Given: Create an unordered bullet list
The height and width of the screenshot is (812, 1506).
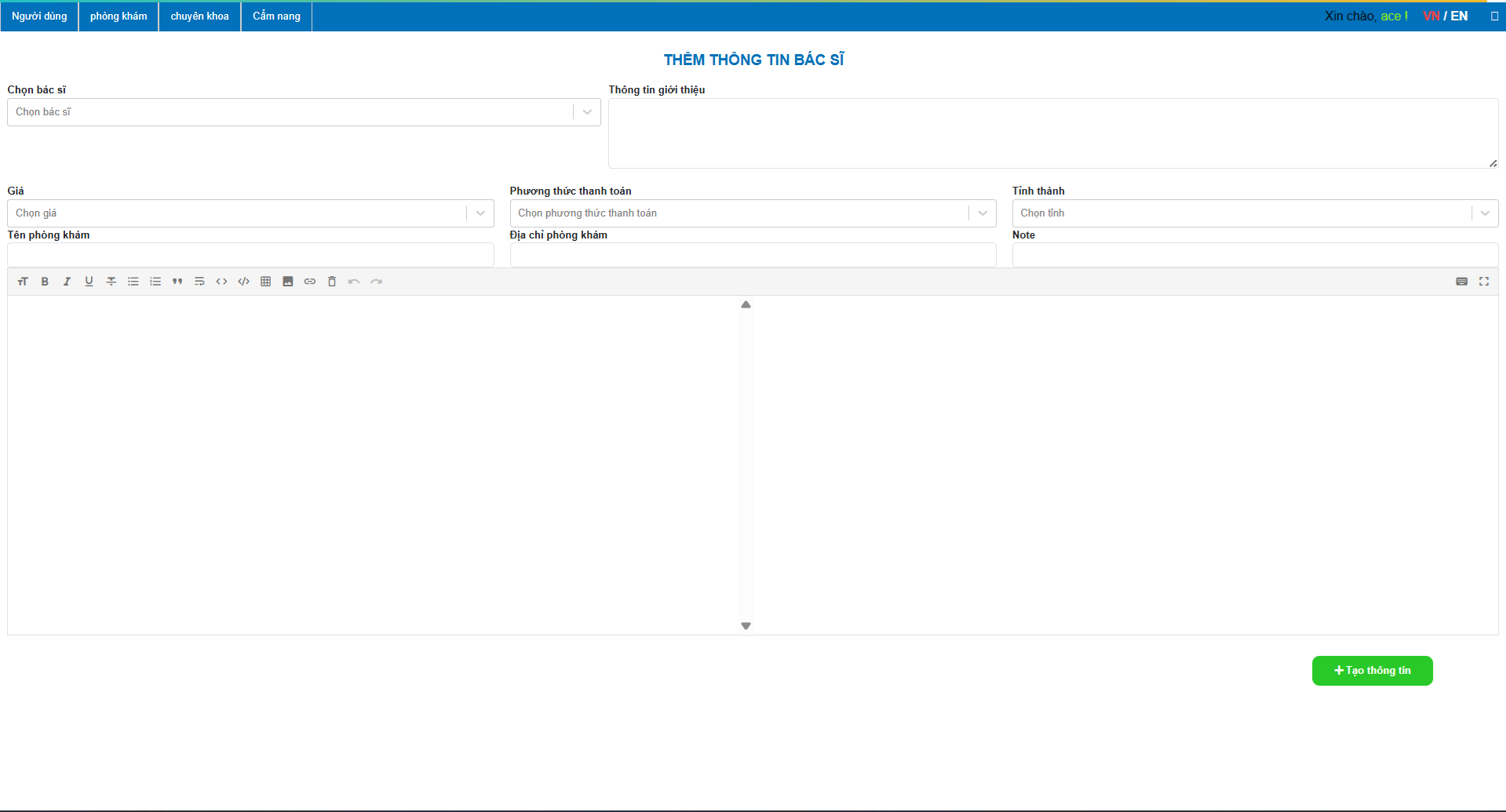Looking at the screenshot, I should pos(133,282).
